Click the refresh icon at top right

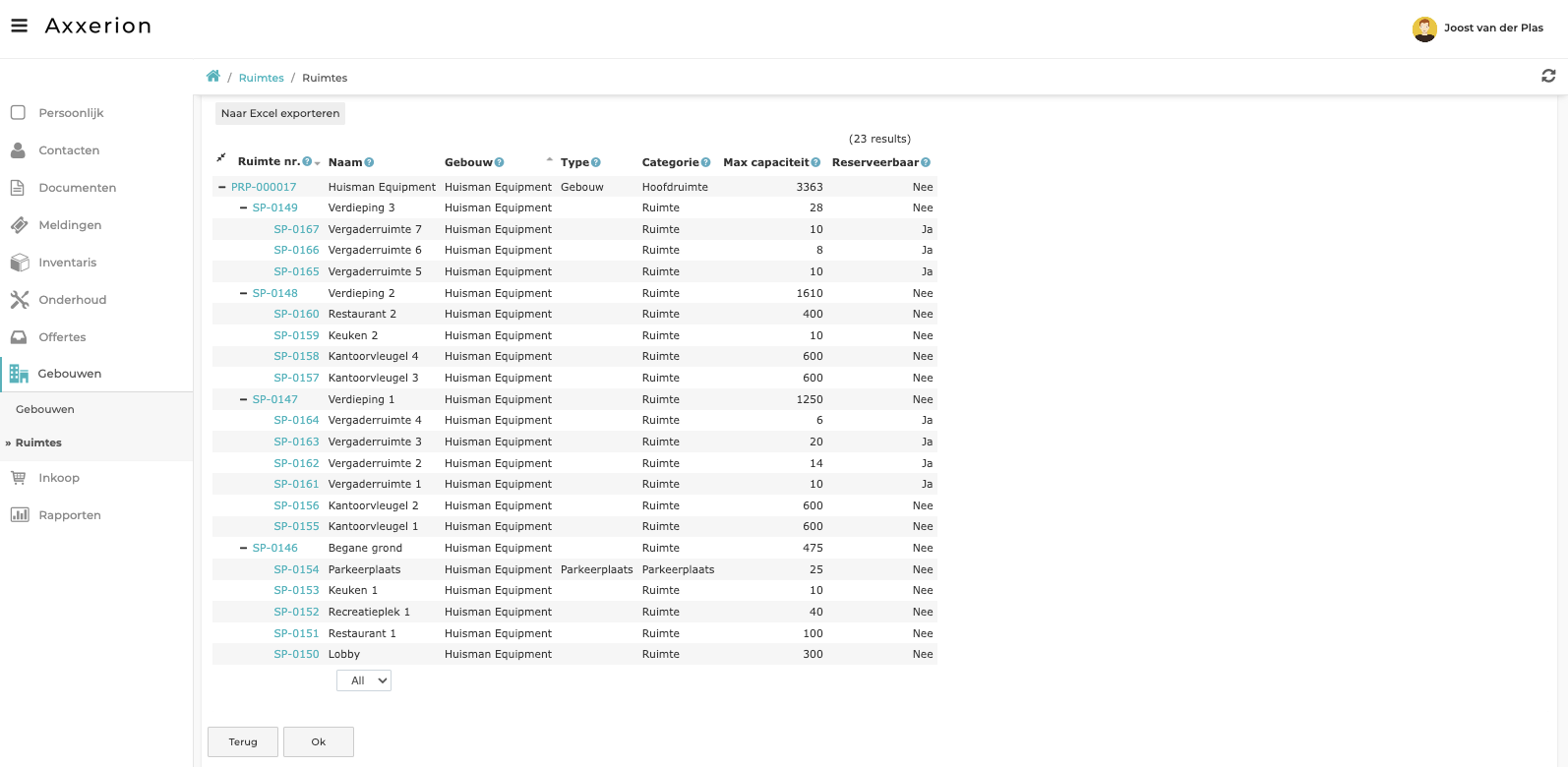(1547, 76)
